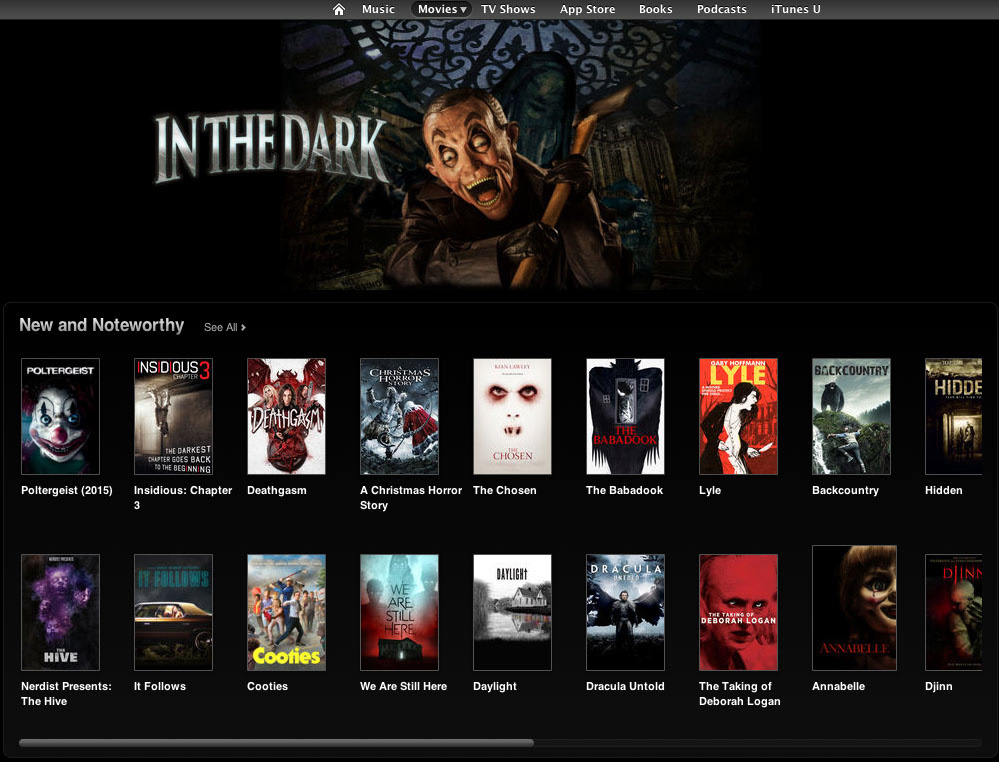
Task: Click the Poltergeist (2015) title link
Action: [67, 491]
